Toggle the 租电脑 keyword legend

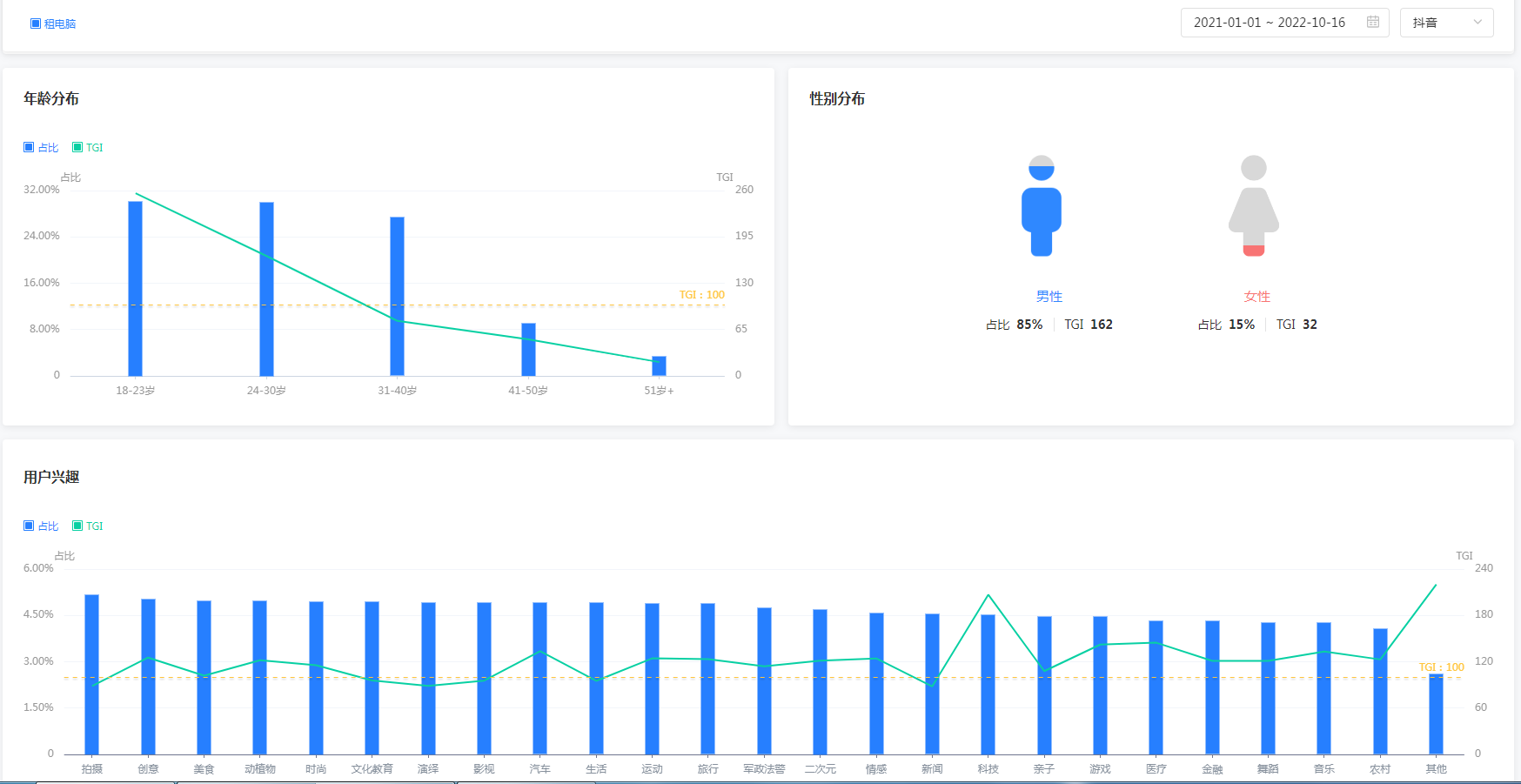(x=53, y=23)
